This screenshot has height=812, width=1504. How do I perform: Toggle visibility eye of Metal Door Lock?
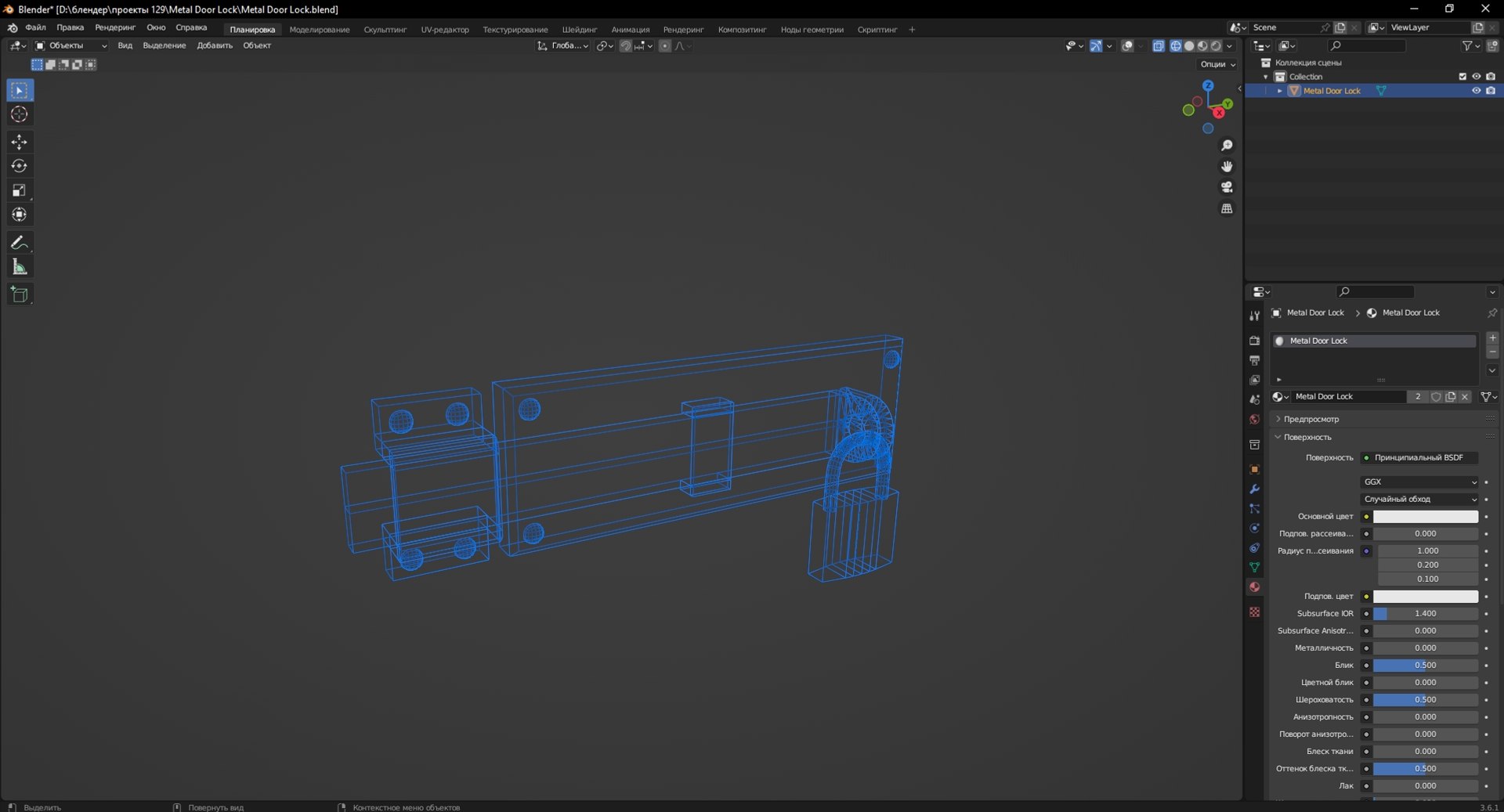pos(1476,91)
